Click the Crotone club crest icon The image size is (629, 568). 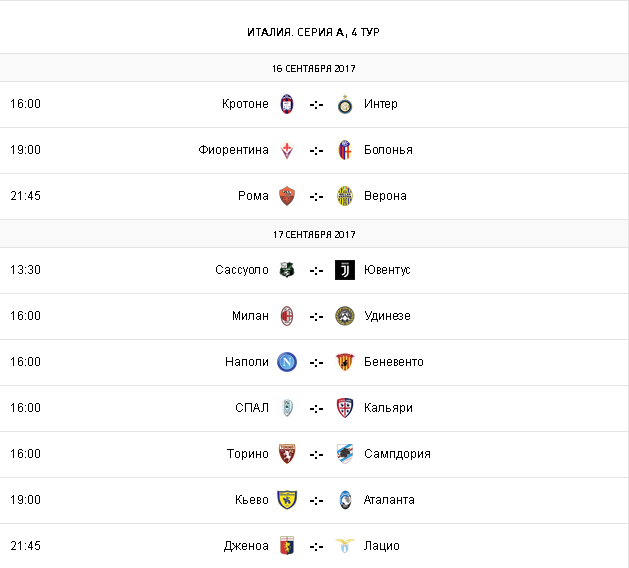click(x=287, y=104)
